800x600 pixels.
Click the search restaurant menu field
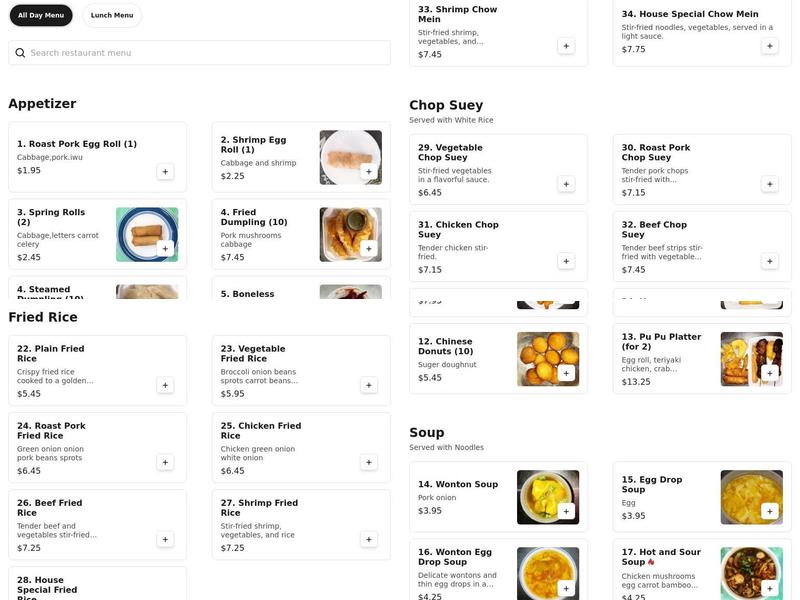coord(200,52)
